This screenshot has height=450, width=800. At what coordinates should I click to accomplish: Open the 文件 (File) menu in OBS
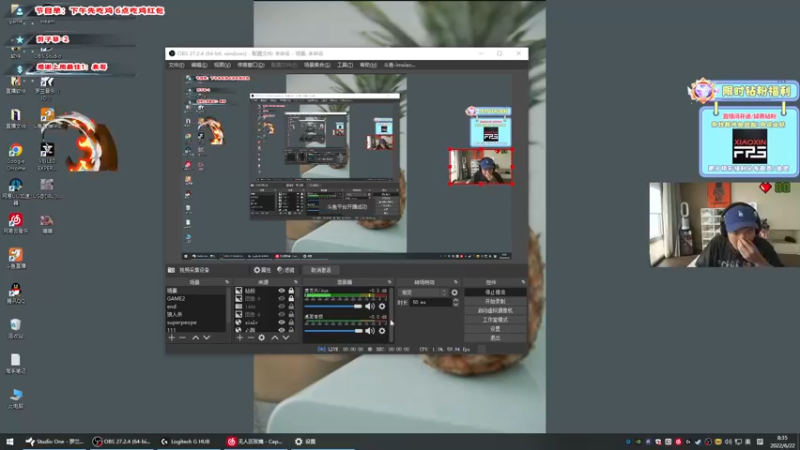pos(176,65)
